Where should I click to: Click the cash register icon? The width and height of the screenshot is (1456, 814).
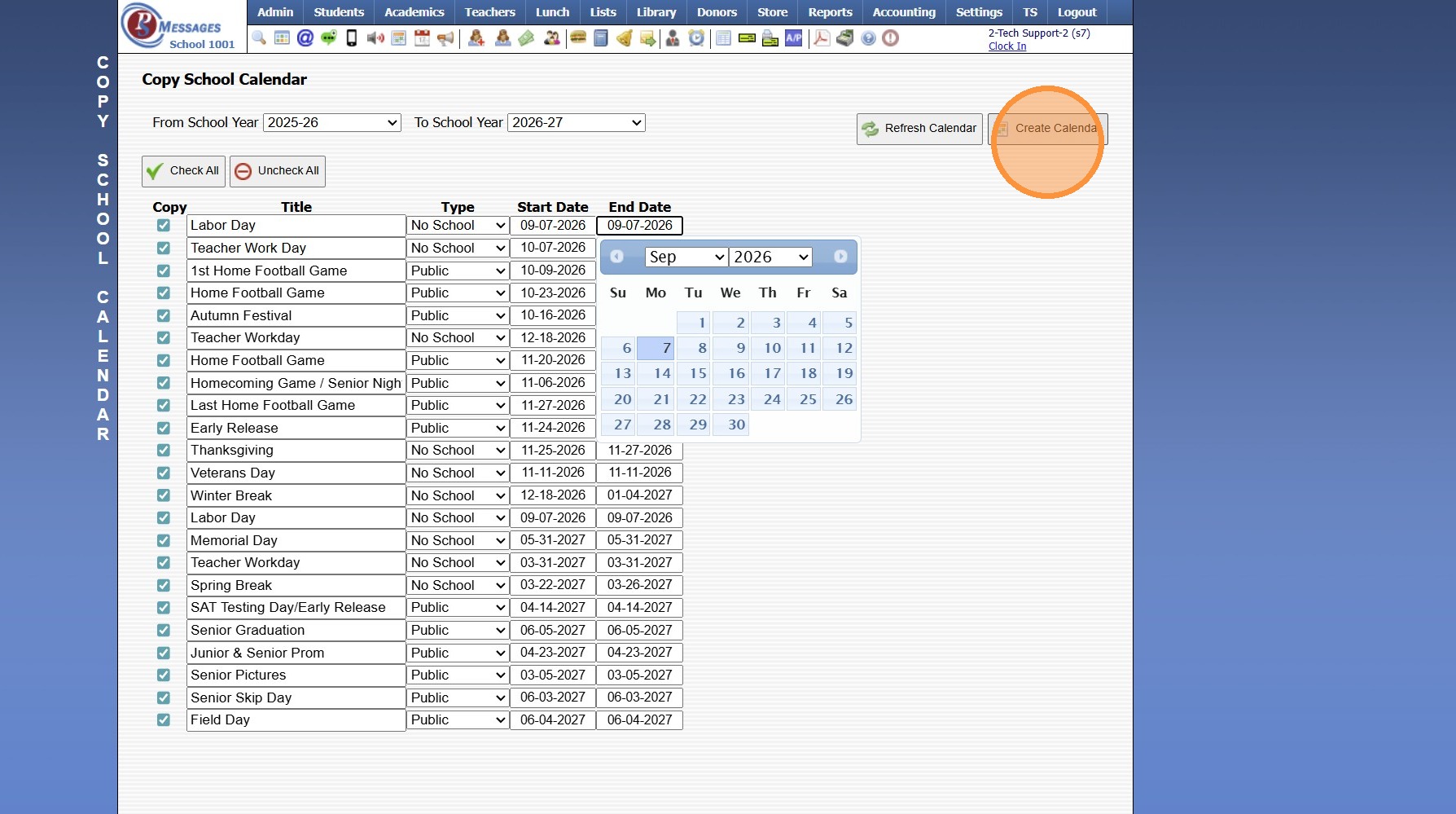coord(845,38)
